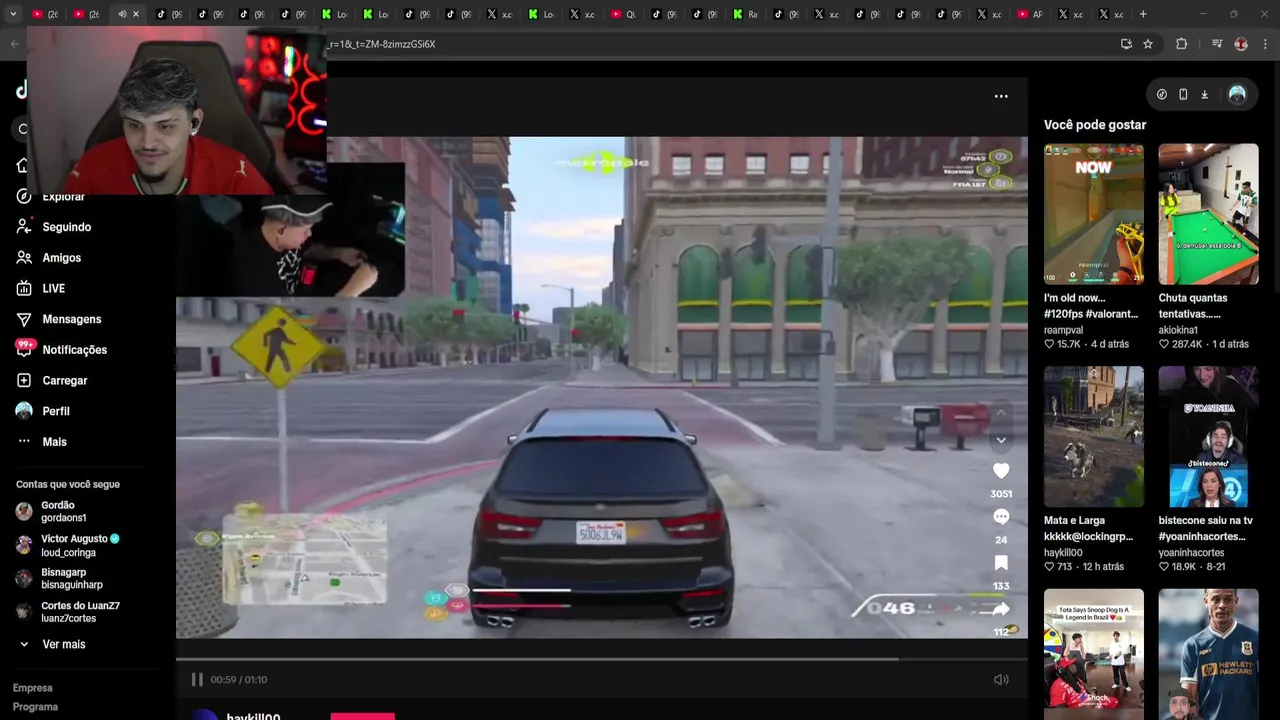1280x720 pixels.
Task: Switch to the YouTube tab labeled Qu
Action: coord(624,14)
